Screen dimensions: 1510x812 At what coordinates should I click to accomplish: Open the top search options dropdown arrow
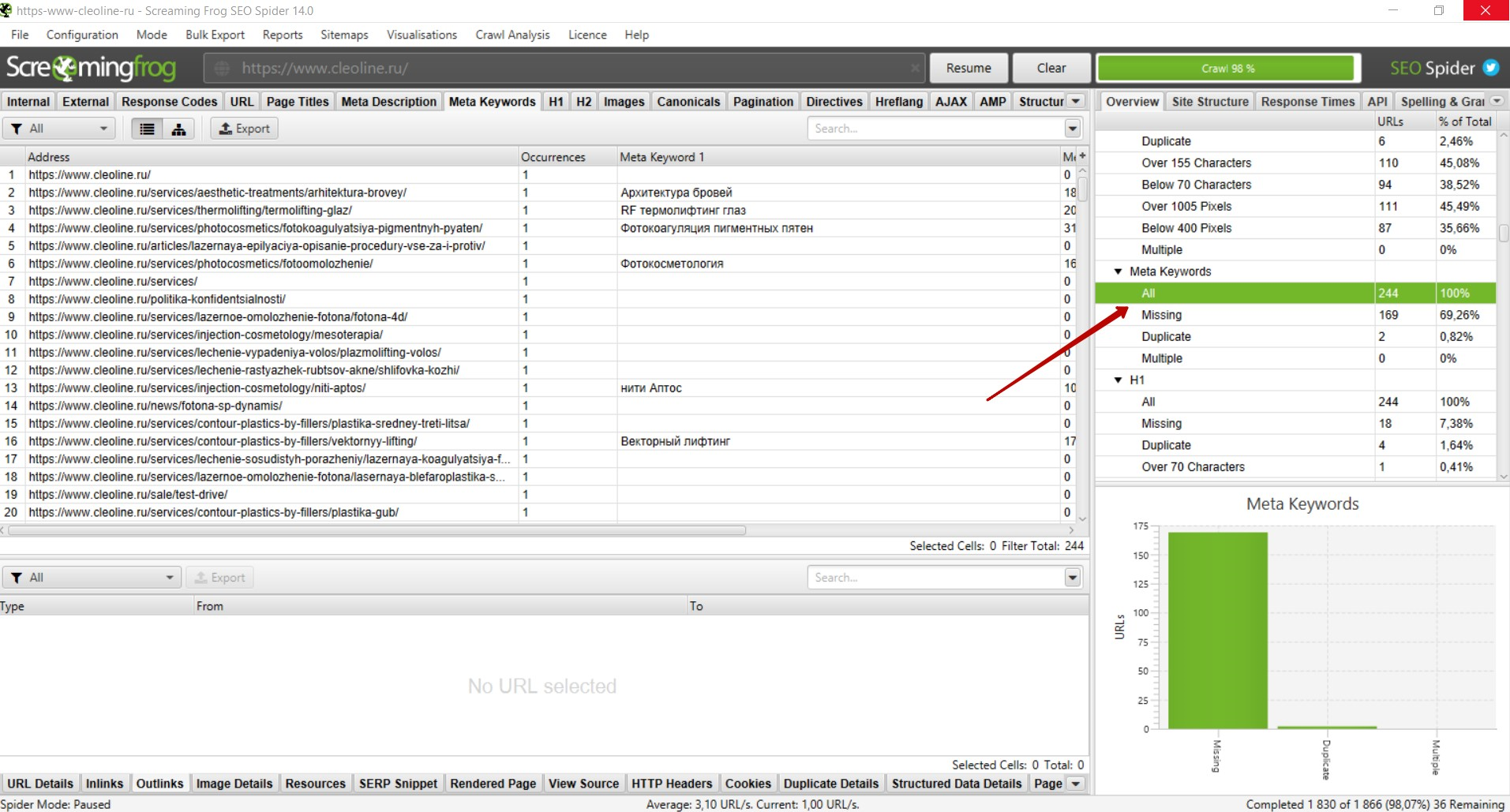pos(1072,129)
